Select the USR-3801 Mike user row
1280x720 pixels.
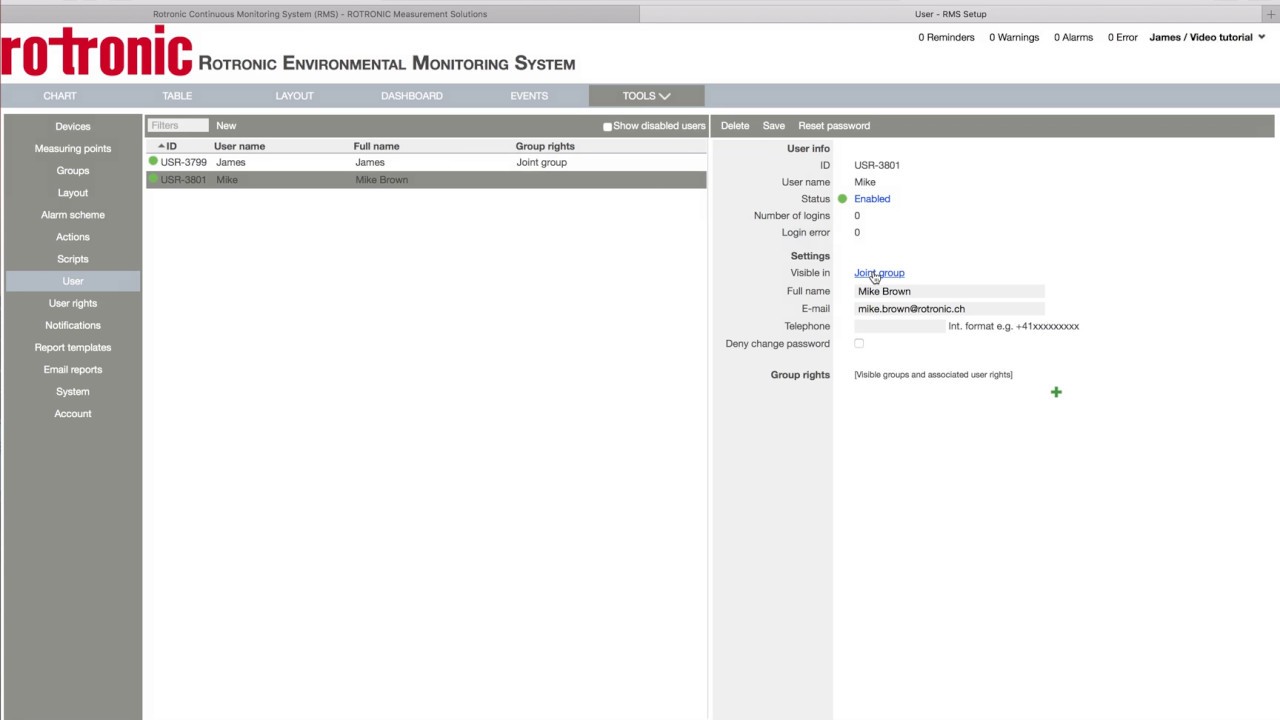click(426, 180)
